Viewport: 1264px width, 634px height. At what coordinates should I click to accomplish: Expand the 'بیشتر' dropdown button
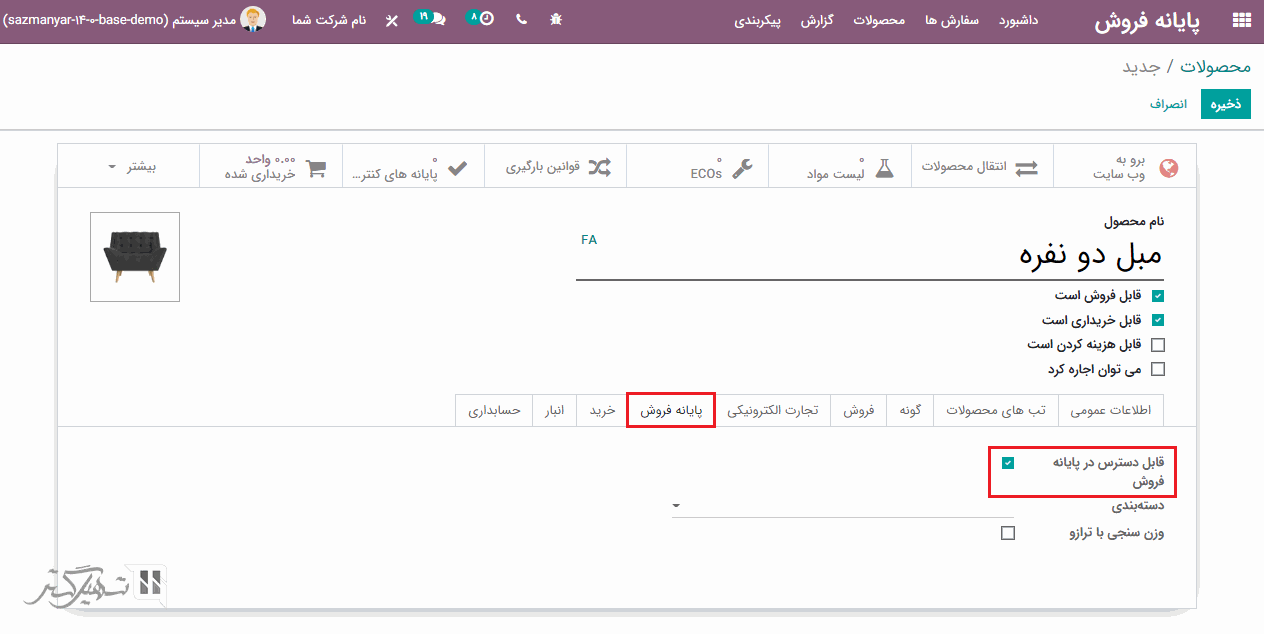132,166
